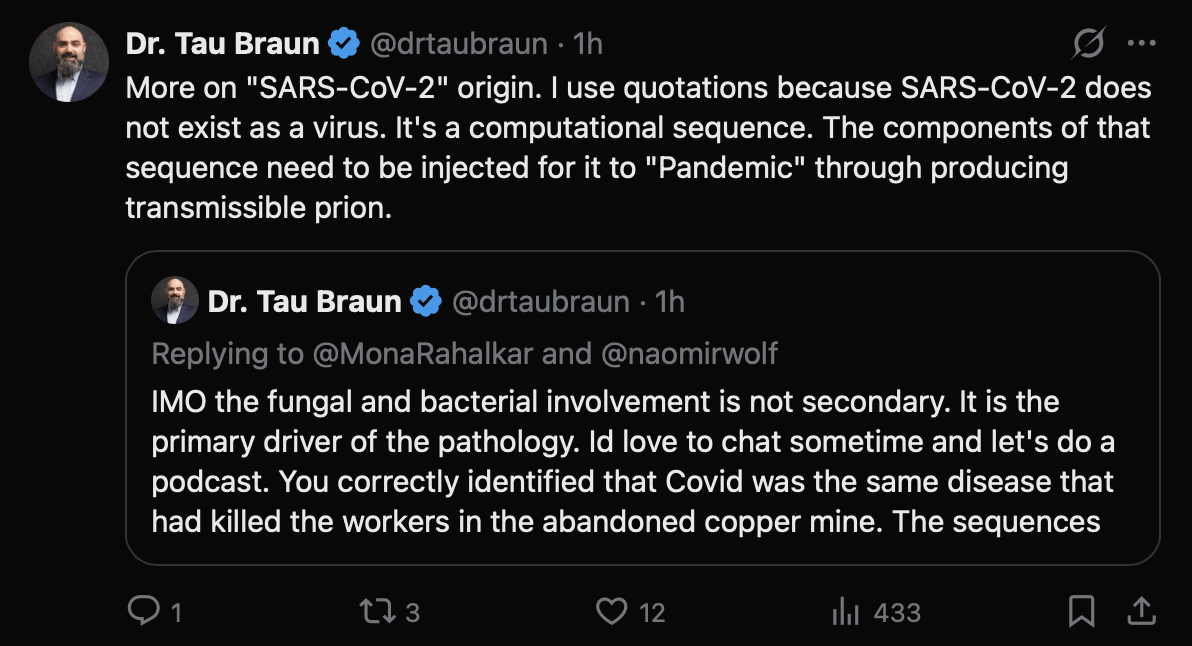This screenshot has width=1192, height=646.
Task: Click main author's blue verified badge
Action: click(345, 44)
